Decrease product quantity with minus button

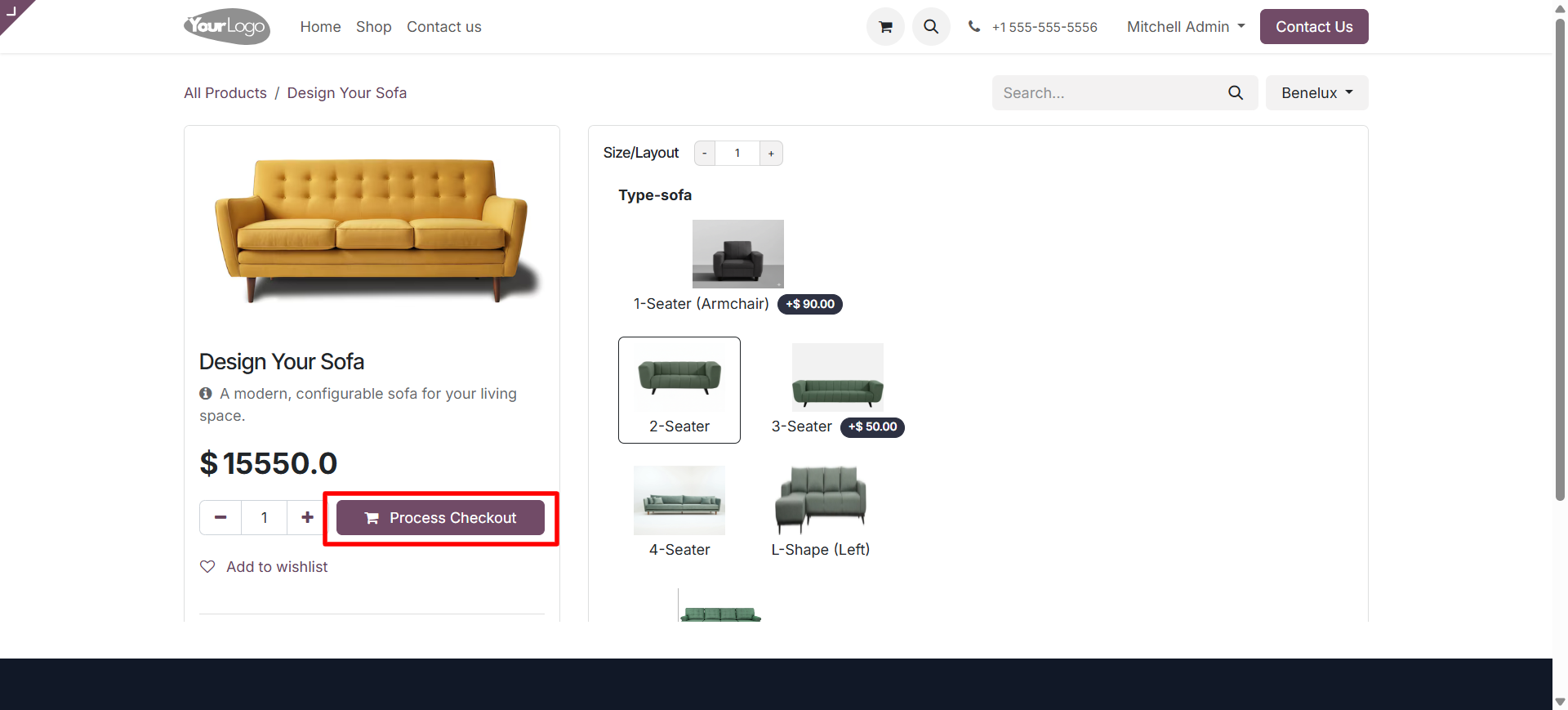point(220,517)
